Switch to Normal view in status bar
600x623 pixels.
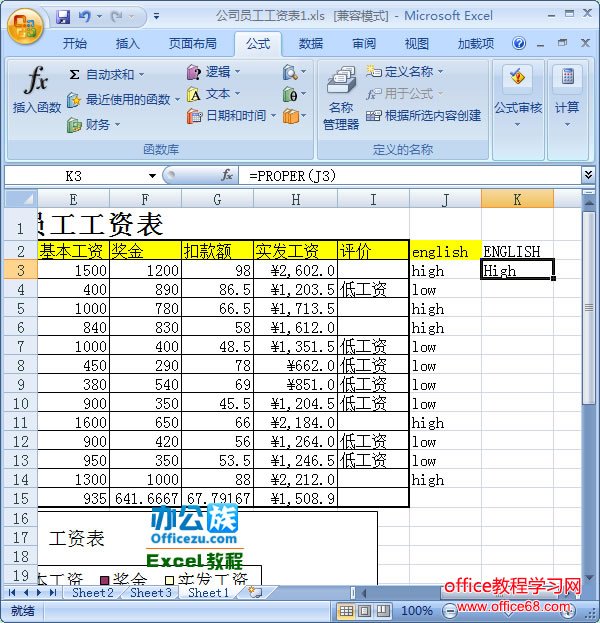pyautogui.click(x=346, y=611)
